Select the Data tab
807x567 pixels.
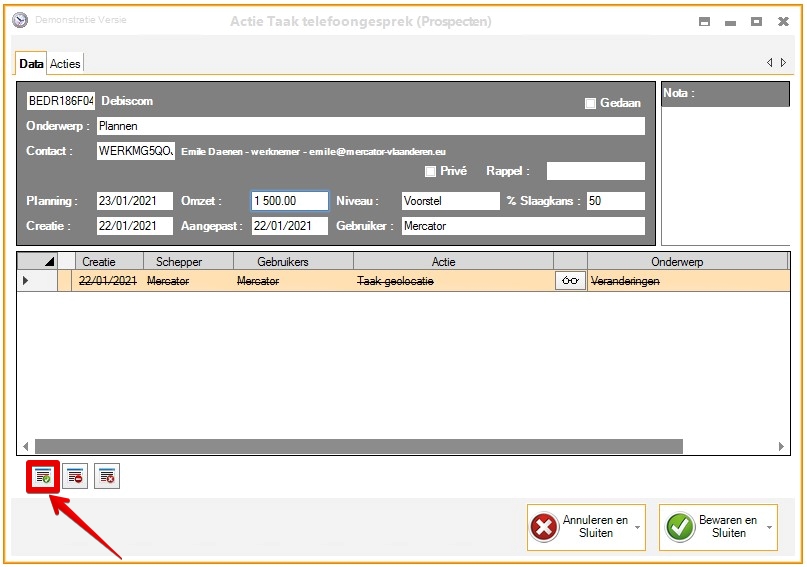click(31, 63)
